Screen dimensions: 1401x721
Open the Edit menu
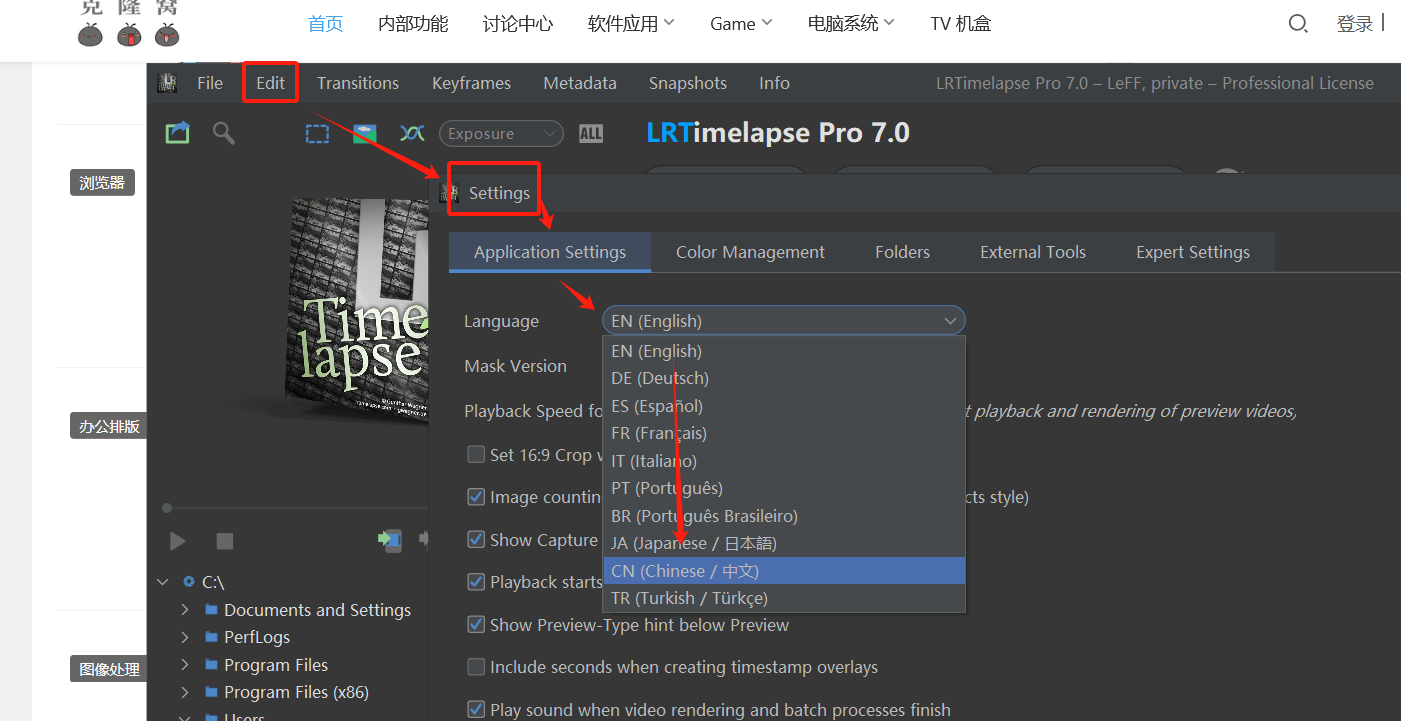pyautogui.click(x=270, y=83)
